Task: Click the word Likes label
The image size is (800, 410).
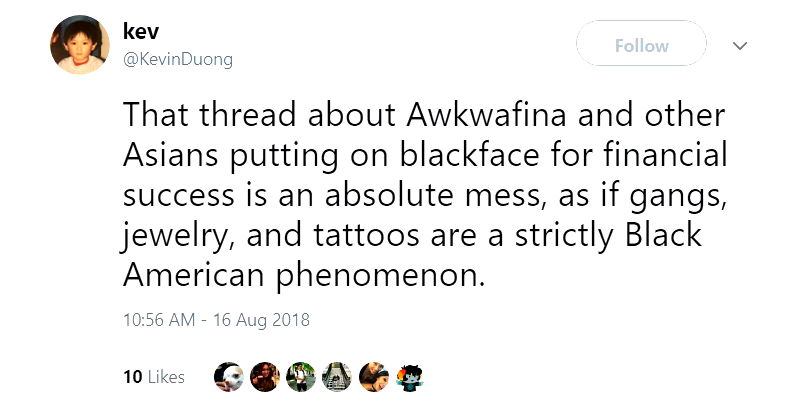Action: pyautogui.click(x=166, y=377)
